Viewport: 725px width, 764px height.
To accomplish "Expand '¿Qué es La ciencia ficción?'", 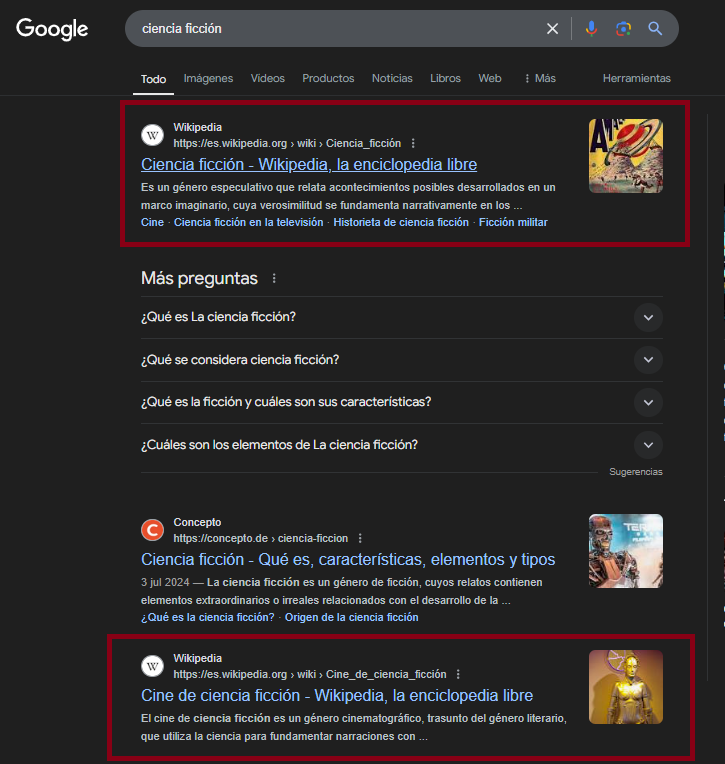I will pos(402,317).
